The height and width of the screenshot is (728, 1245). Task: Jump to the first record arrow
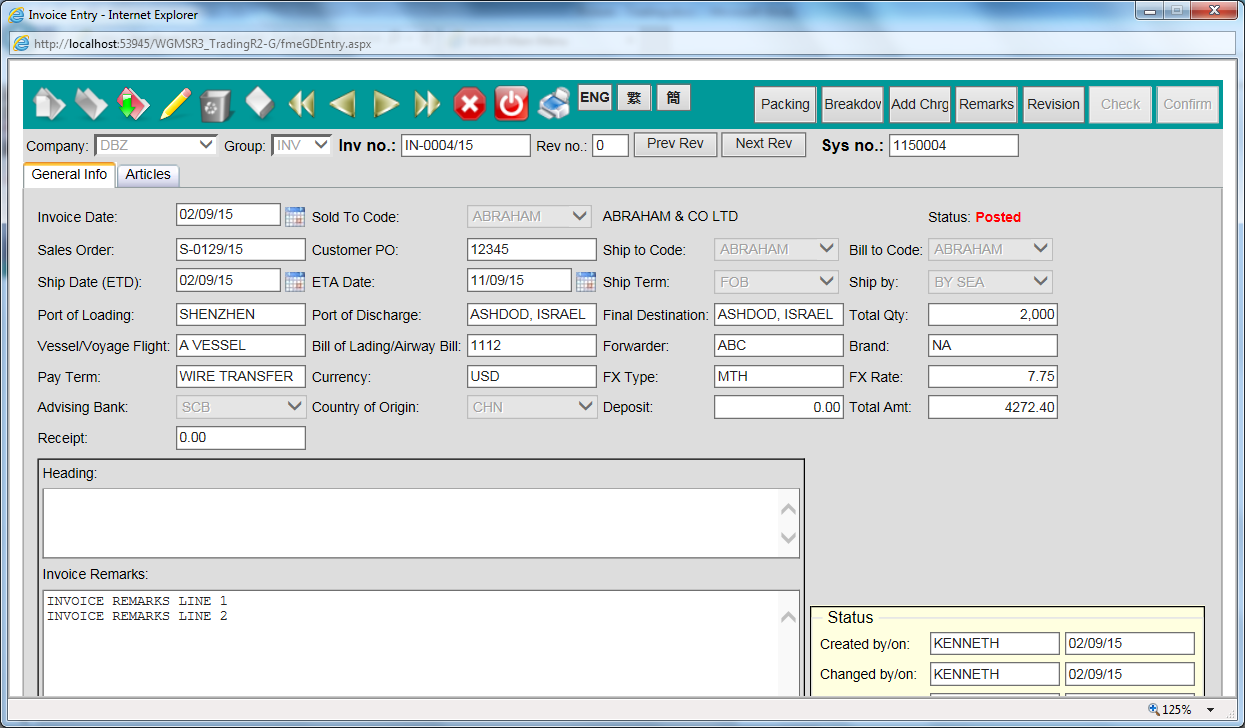(301, 104)
